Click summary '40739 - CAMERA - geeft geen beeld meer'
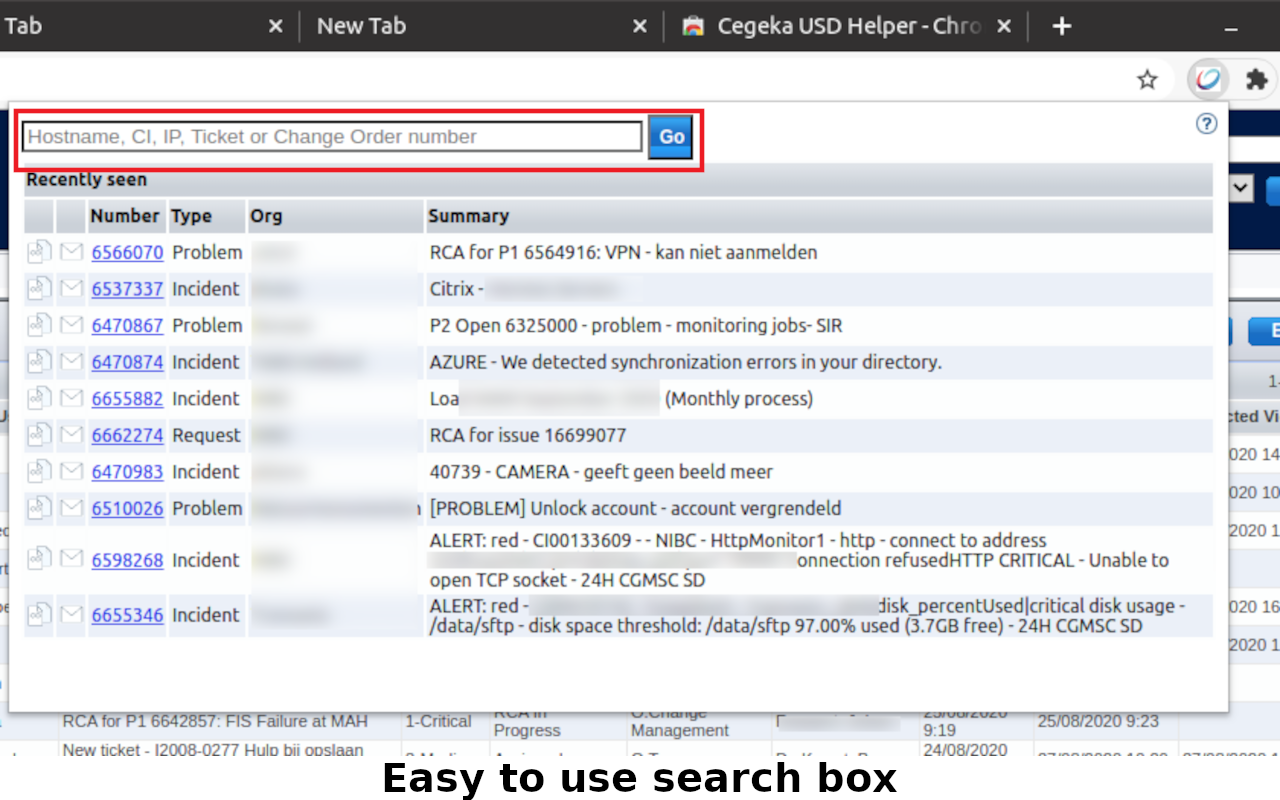The height and width of the screenshot is (800, 1280). coord(601,472)
